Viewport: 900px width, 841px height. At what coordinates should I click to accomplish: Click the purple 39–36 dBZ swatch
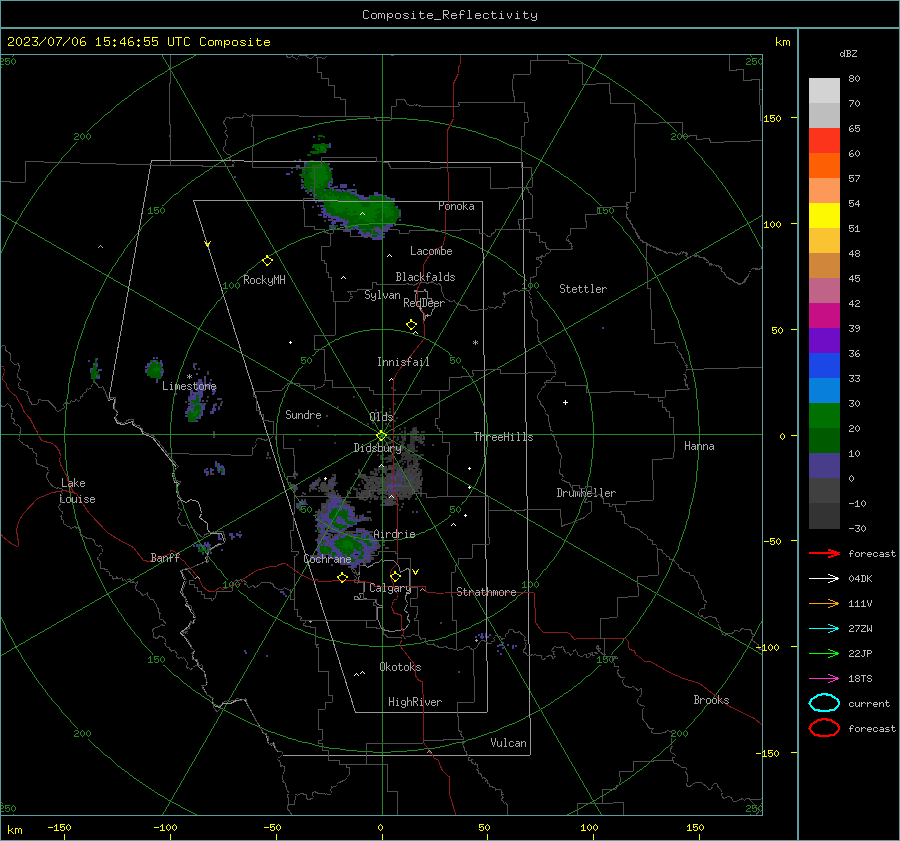[x=824, y=341]
